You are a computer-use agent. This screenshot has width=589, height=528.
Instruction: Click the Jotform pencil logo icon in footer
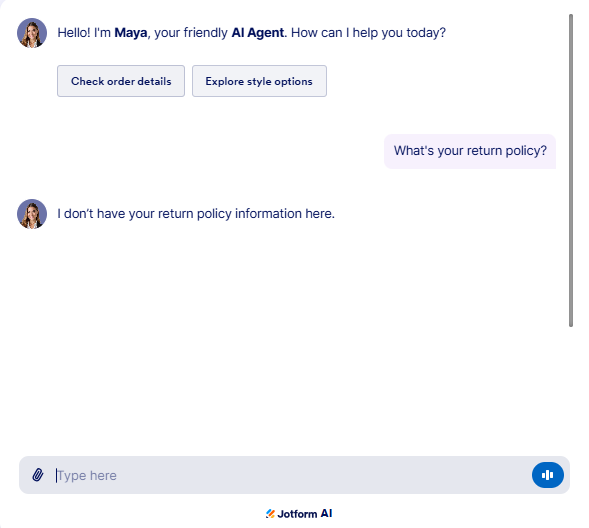pyautogui.click(x=270, y=513)
